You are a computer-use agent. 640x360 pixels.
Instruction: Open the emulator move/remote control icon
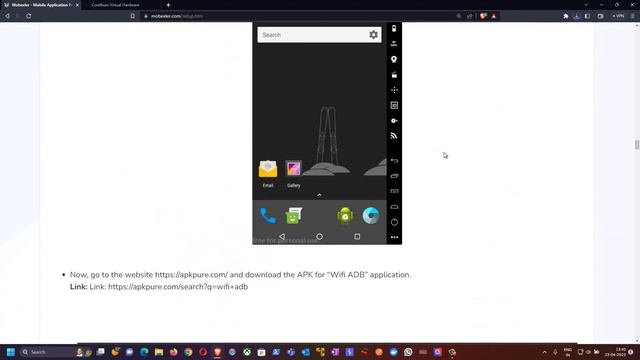click(x=394, y=90)
